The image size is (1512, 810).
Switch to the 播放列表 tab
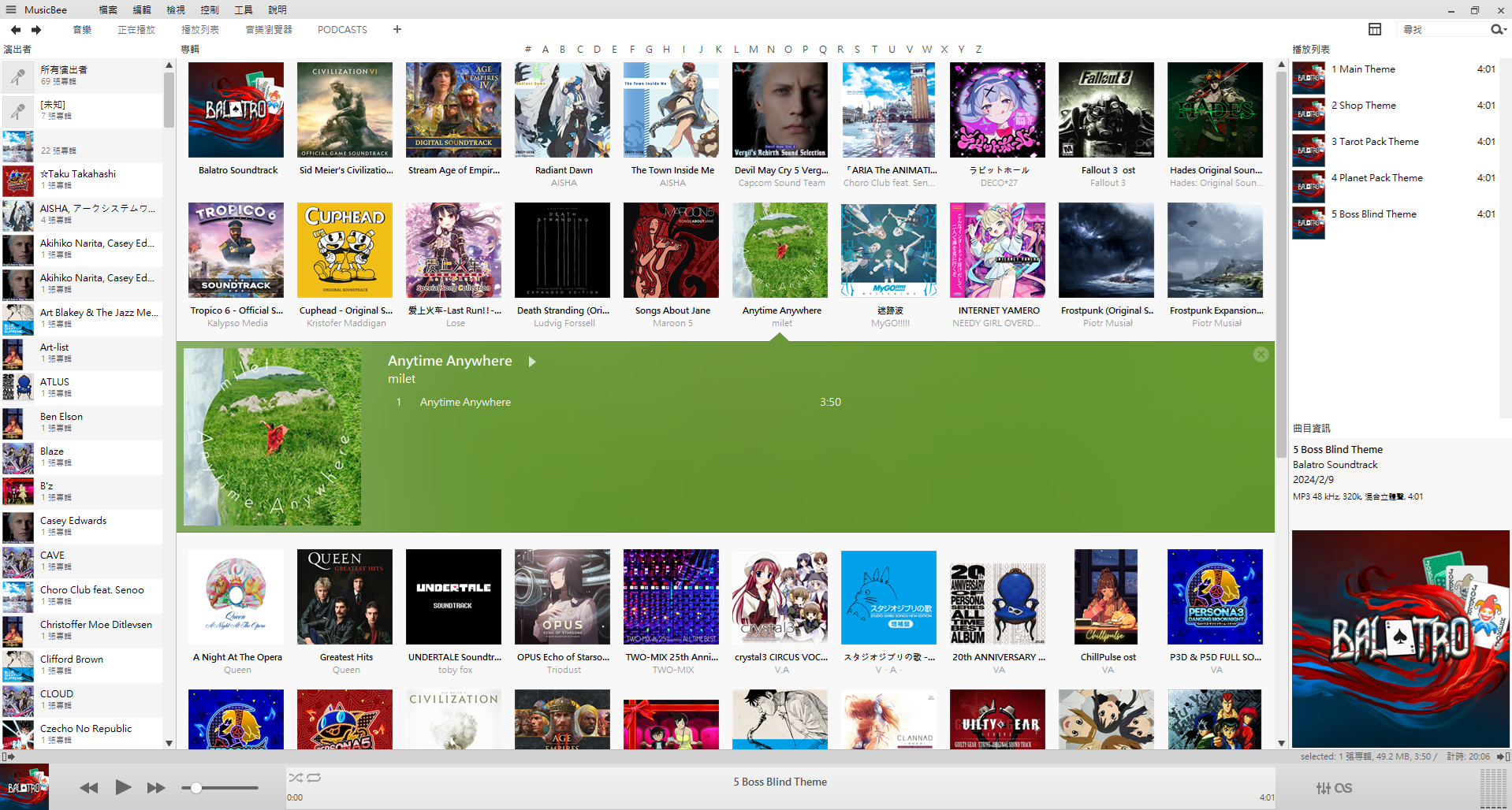click(x=200, y=29)
